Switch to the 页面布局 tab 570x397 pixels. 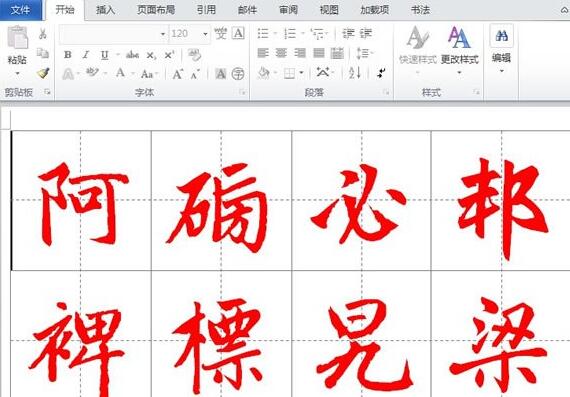pos(156,10)
